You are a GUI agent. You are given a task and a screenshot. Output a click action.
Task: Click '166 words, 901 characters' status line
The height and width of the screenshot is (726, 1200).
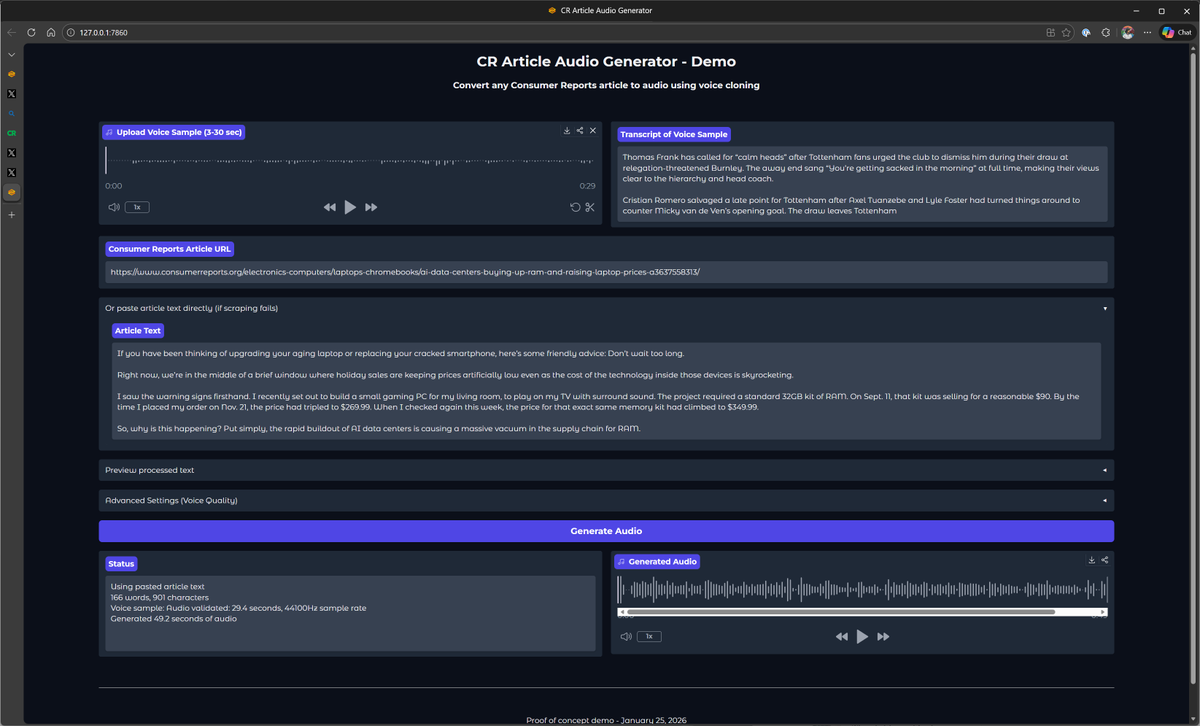pyautogui.click(x=159, y=597)
